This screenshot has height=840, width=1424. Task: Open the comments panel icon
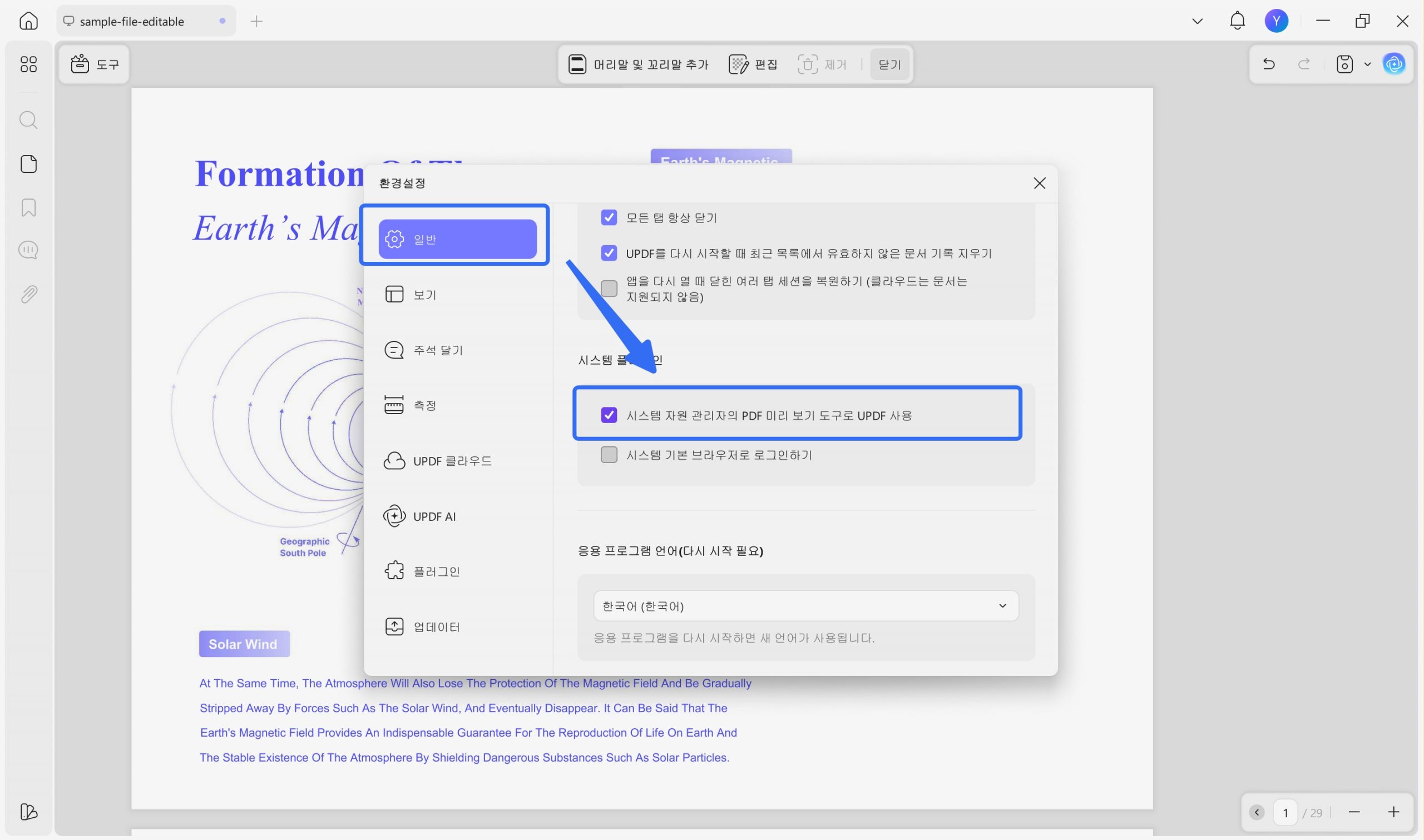(x=28, y=250)
